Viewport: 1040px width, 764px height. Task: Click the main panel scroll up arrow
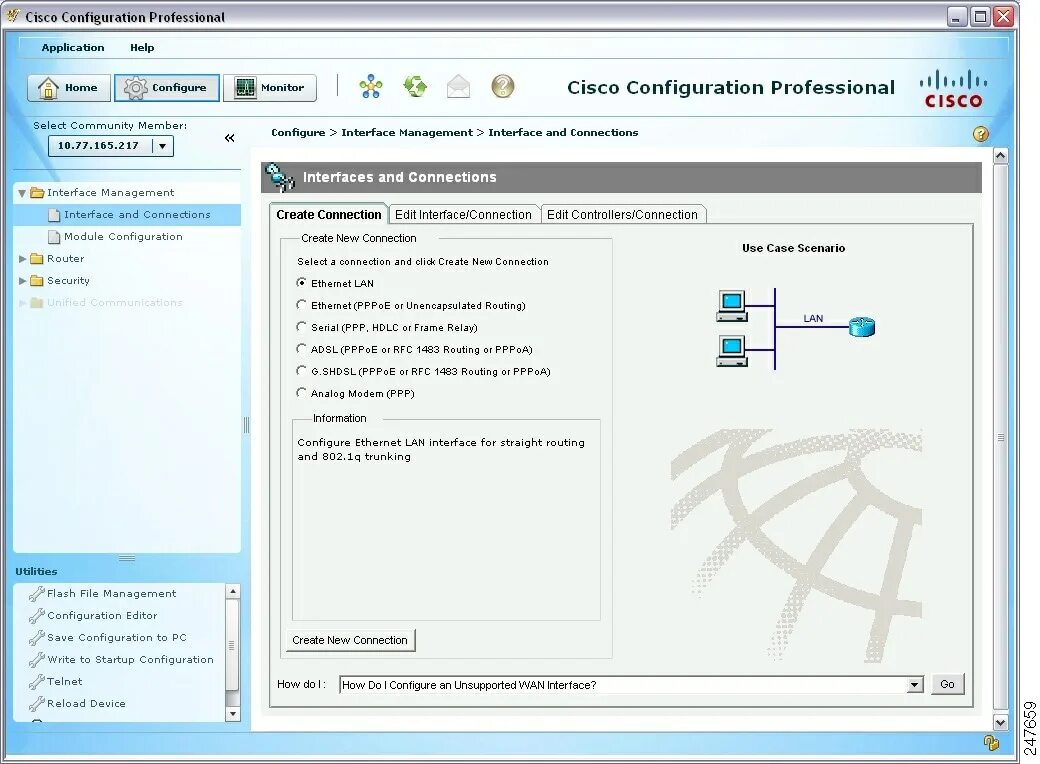point(1000,156)
